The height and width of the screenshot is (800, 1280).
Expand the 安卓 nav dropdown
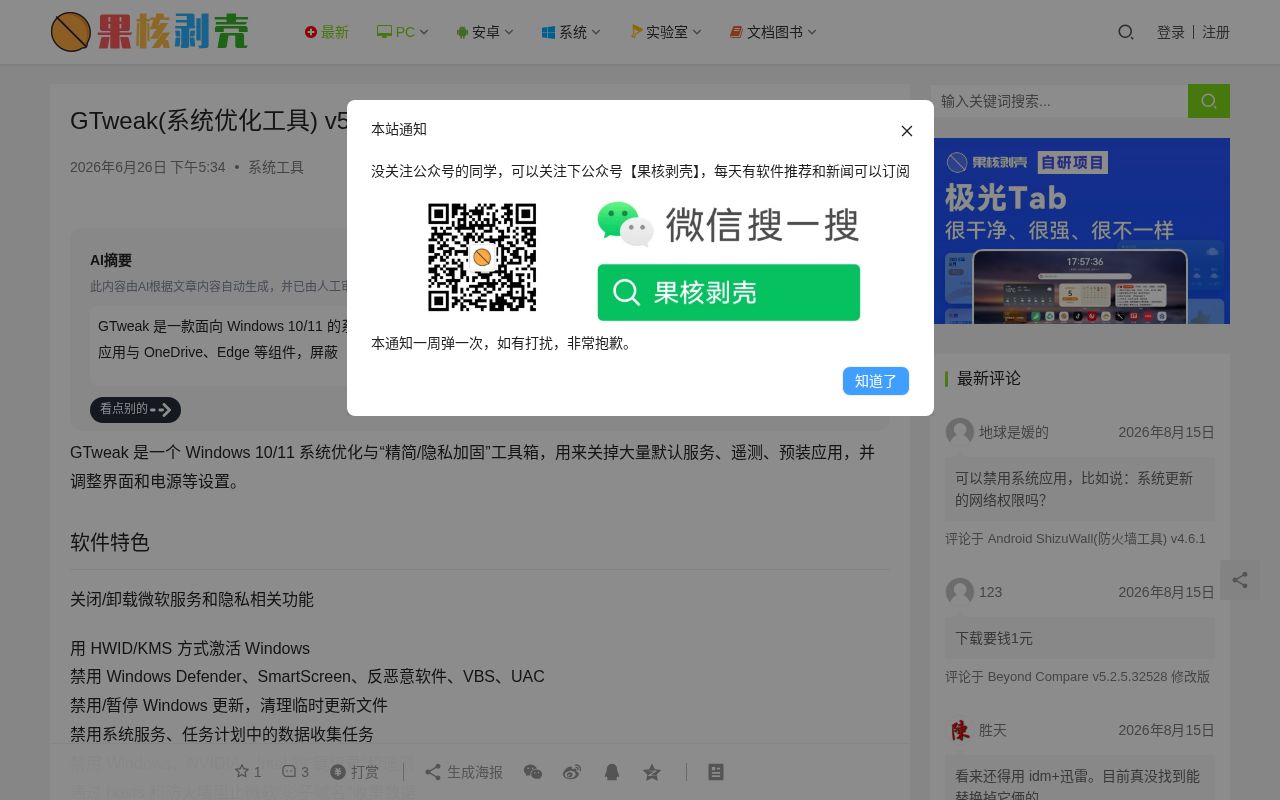coord(485,32)
